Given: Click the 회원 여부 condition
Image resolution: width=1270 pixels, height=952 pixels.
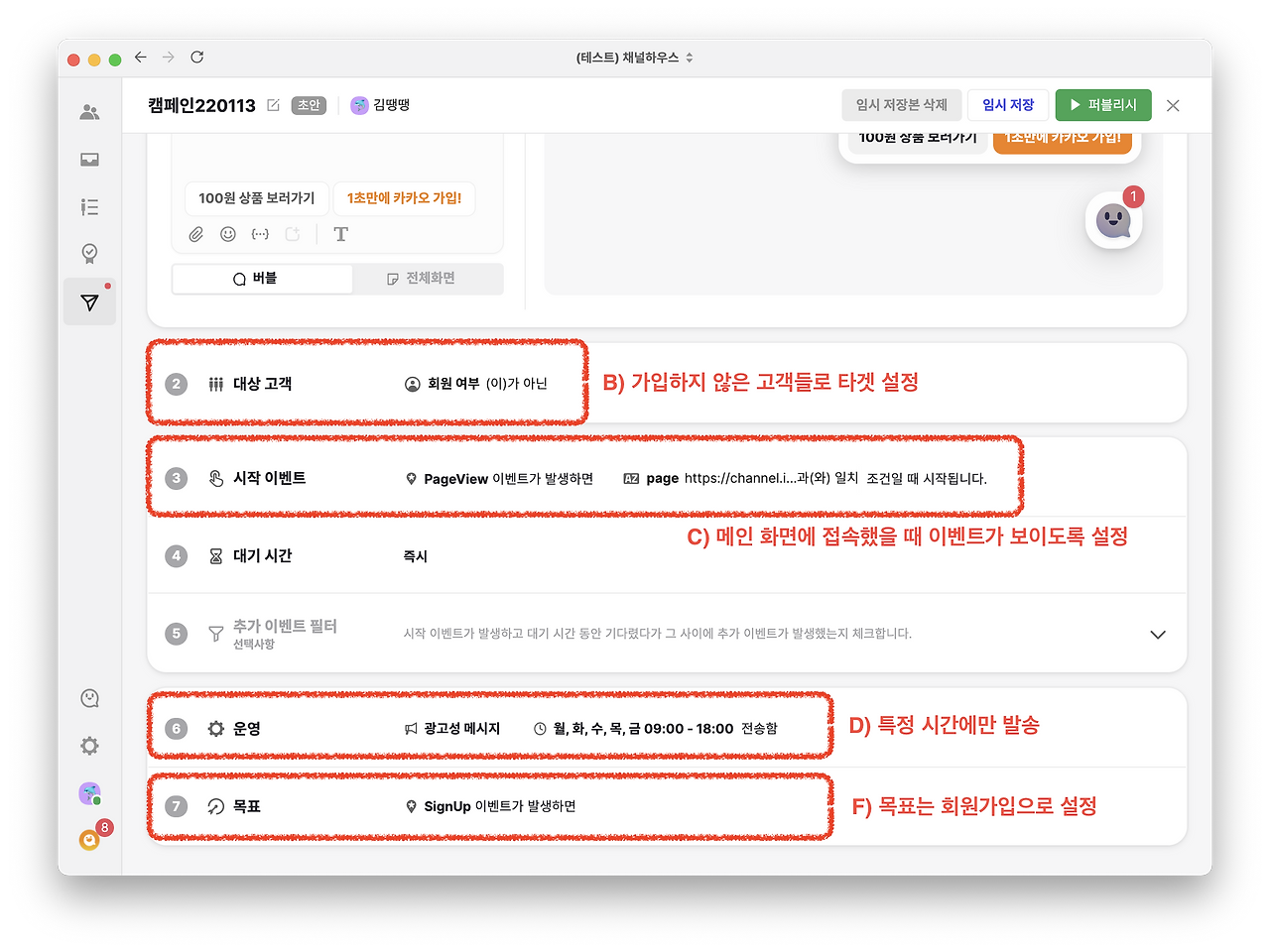Looking at the screenshot, I should [x=476, y=384].
